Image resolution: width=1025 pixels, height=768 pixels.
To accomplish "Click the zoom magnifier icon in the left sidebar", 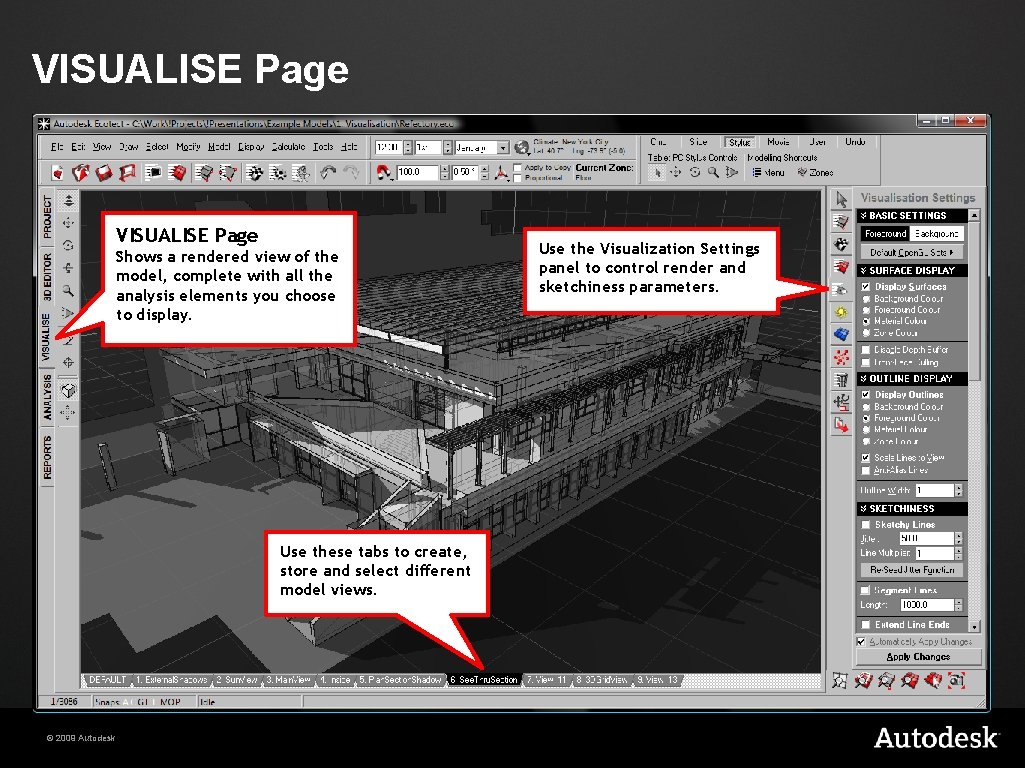I will (67, 291).
